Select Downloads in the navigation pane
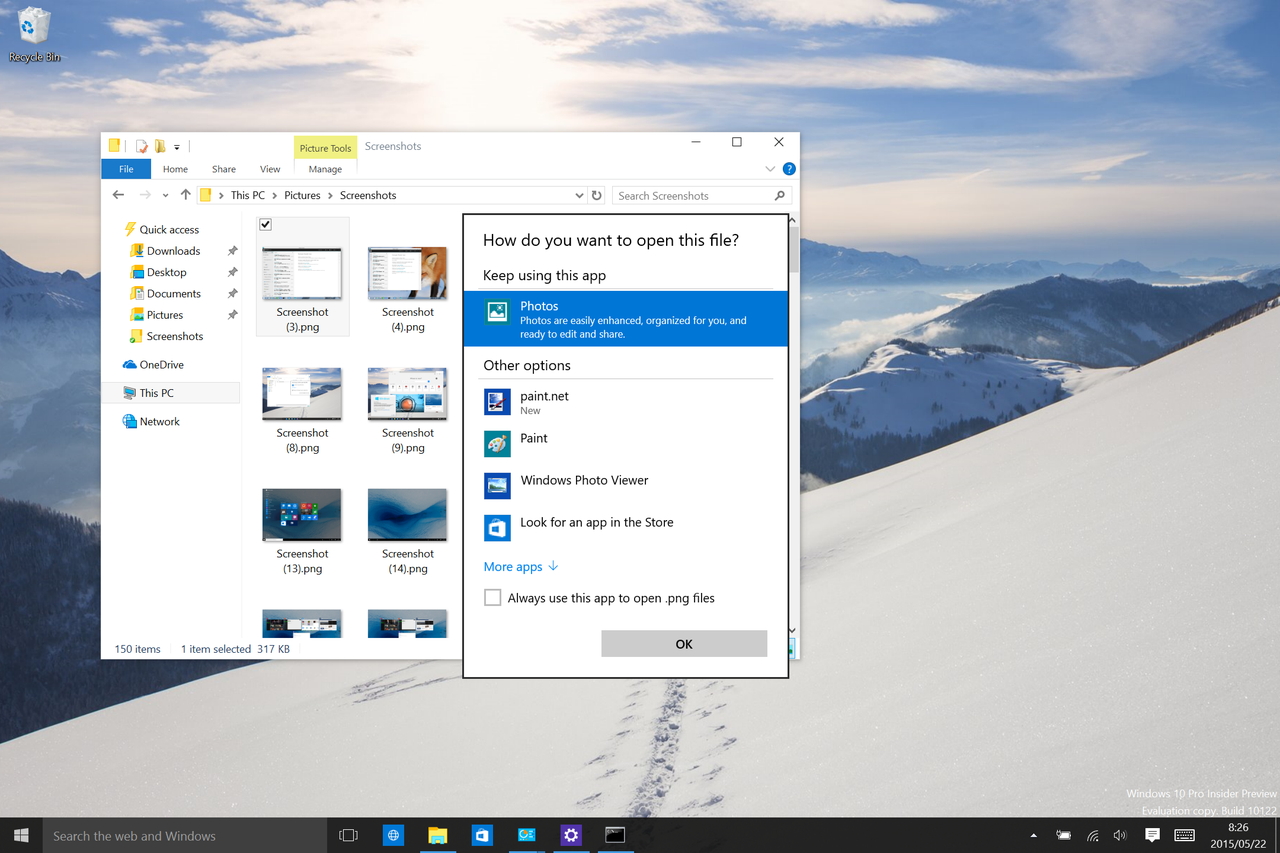Screen dimensions: 1280x853 pos(173,251)
